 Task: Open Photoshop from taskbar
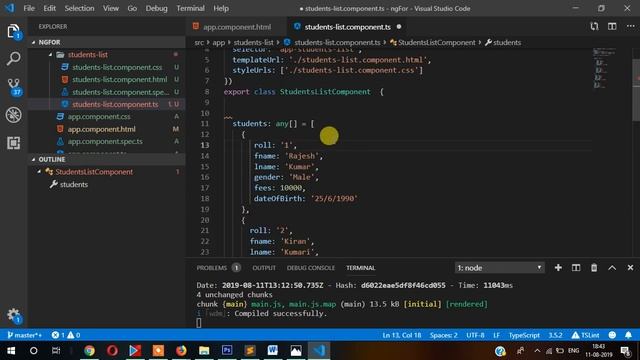[227, 351]
